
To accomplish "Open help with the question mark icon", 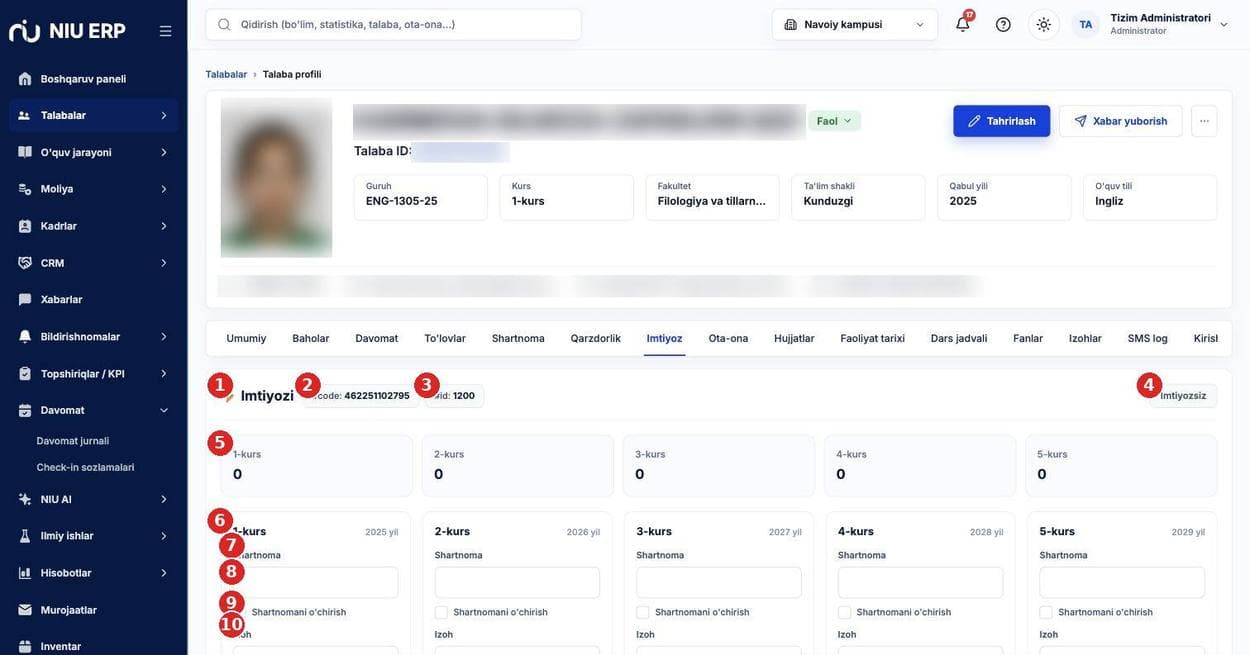I will pos(1003,24).
